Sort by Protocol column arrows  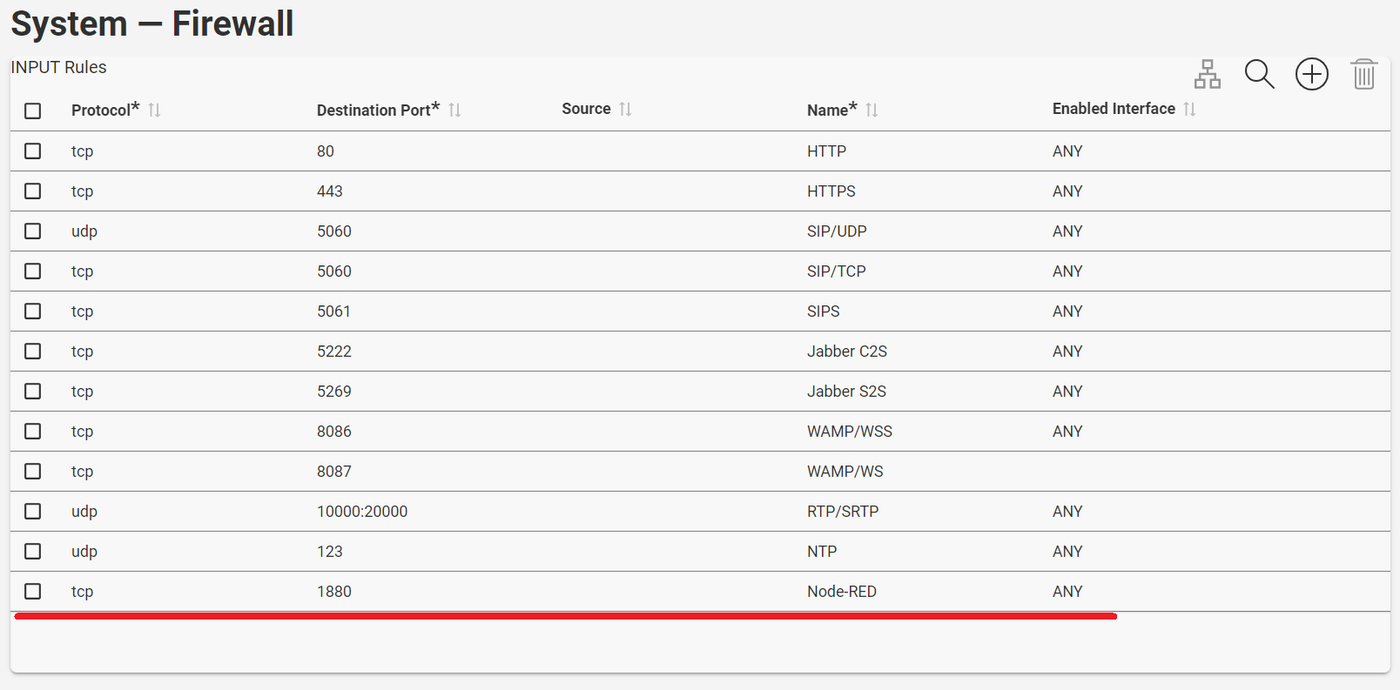point(154,110)
